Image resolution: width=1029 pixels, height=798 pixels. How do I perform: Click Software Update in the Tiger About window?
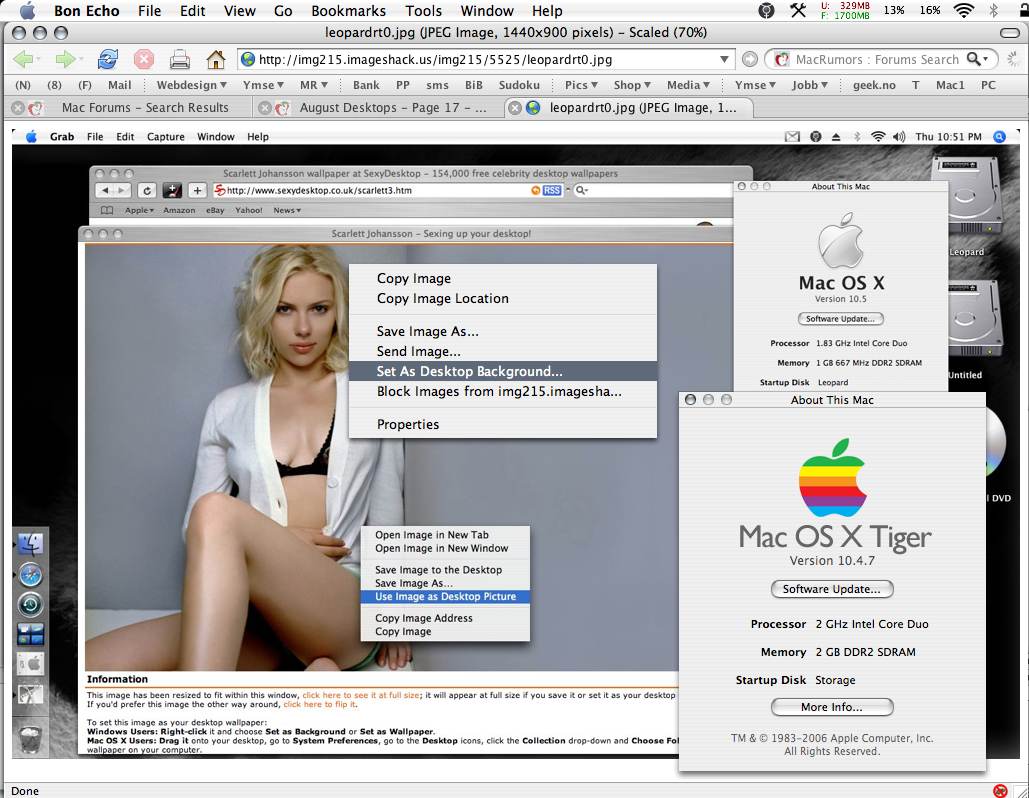(831, 589)
